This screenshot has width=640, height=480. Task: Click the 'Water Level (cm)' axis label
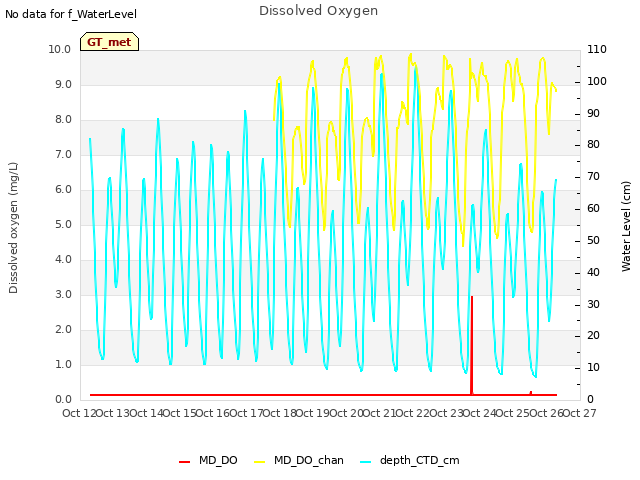point(626,226)
